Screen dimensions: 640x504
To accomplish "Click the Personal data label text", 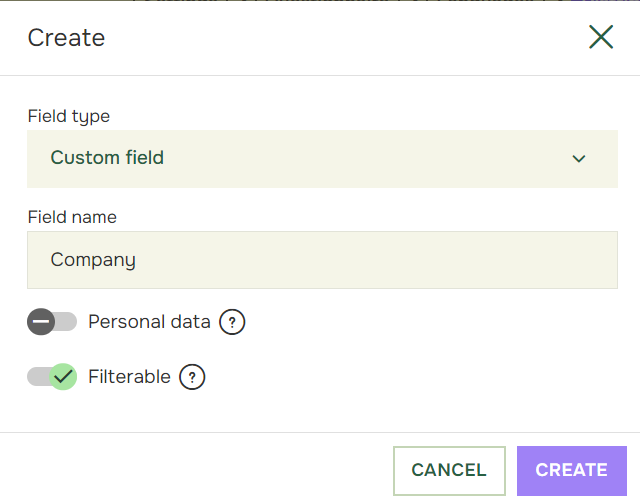I will click(x=149, y=322).
